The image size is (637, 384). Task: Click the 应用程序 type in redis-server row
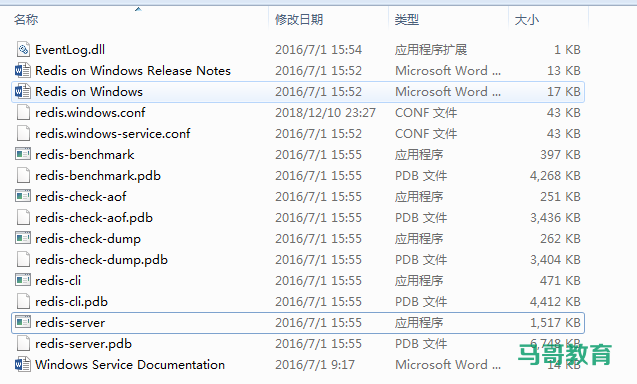pos(419,323)
